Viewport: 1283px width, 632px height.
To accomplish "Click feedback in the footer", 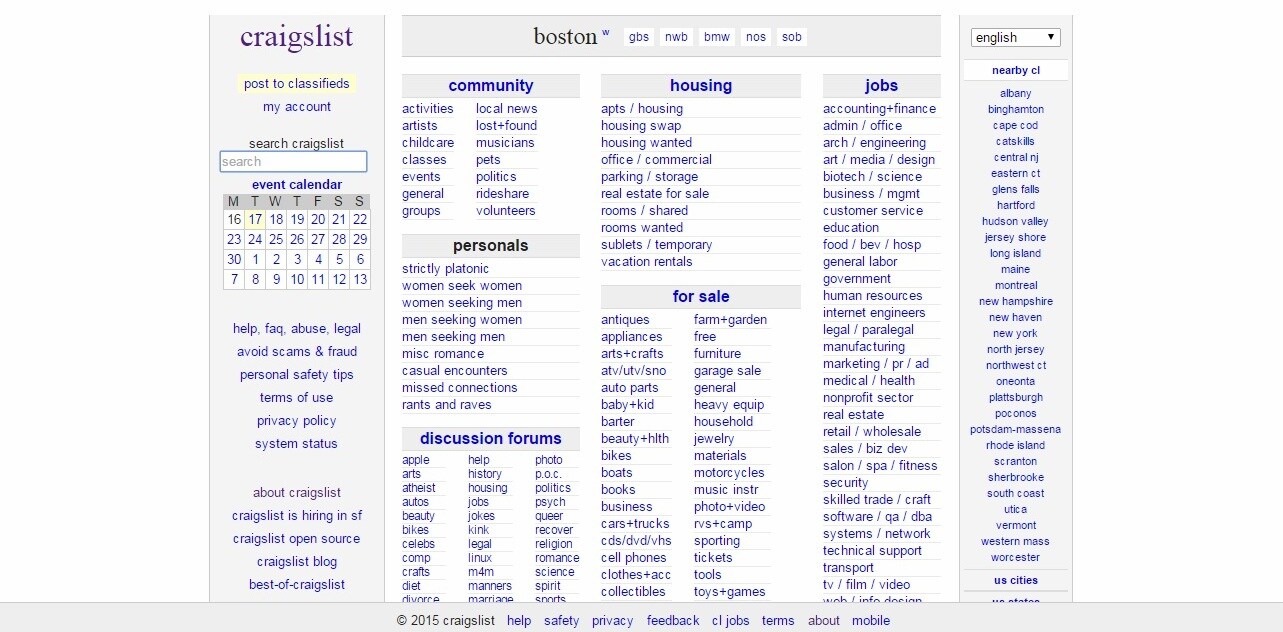I will pos(673,621).
